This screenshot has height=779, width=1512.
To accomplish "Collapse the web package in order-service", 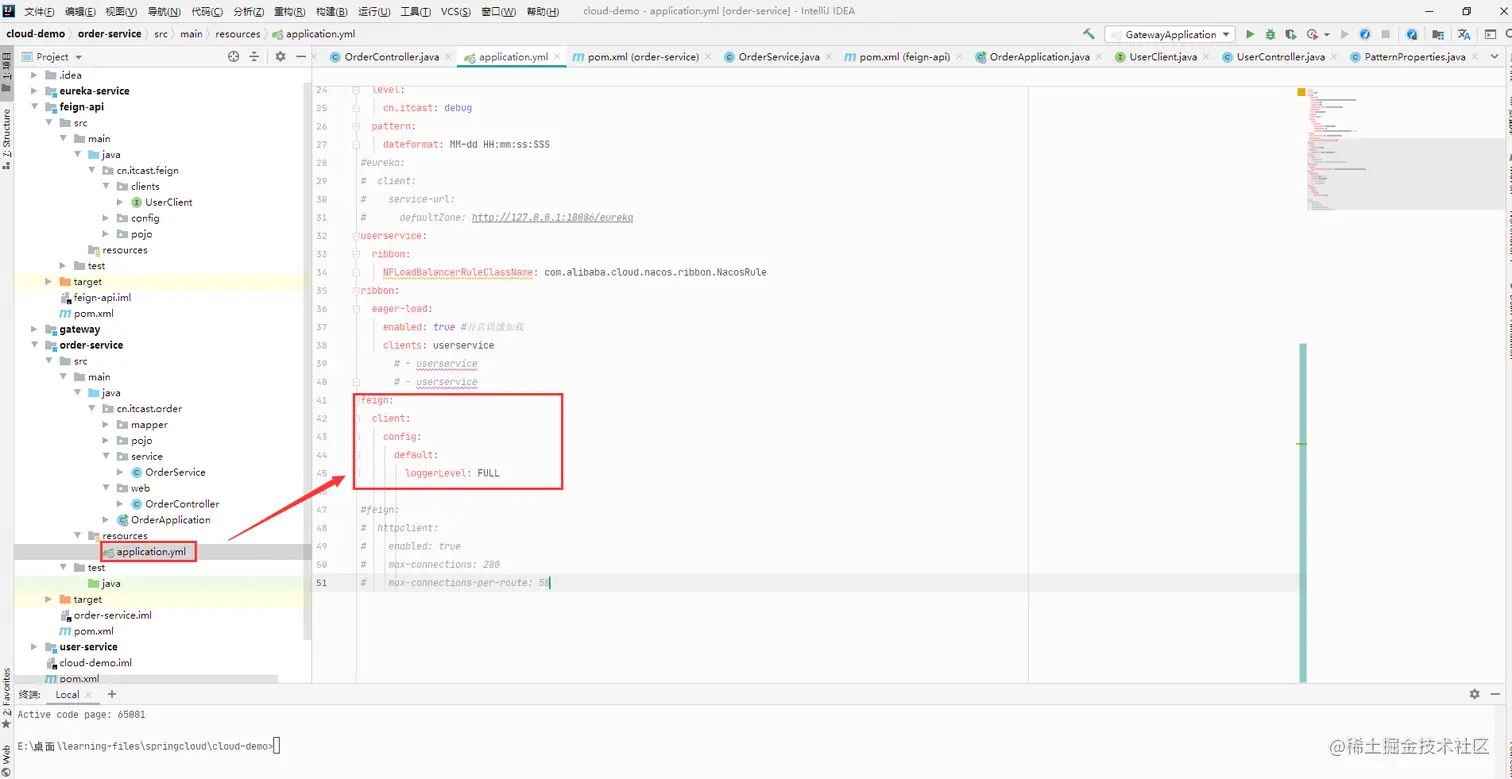I will tap(107, 488).
